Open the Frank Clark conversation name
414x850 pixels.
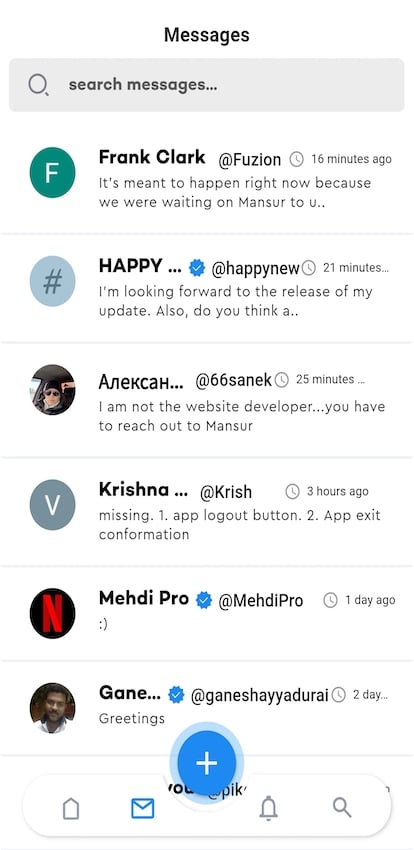[152, 157]
